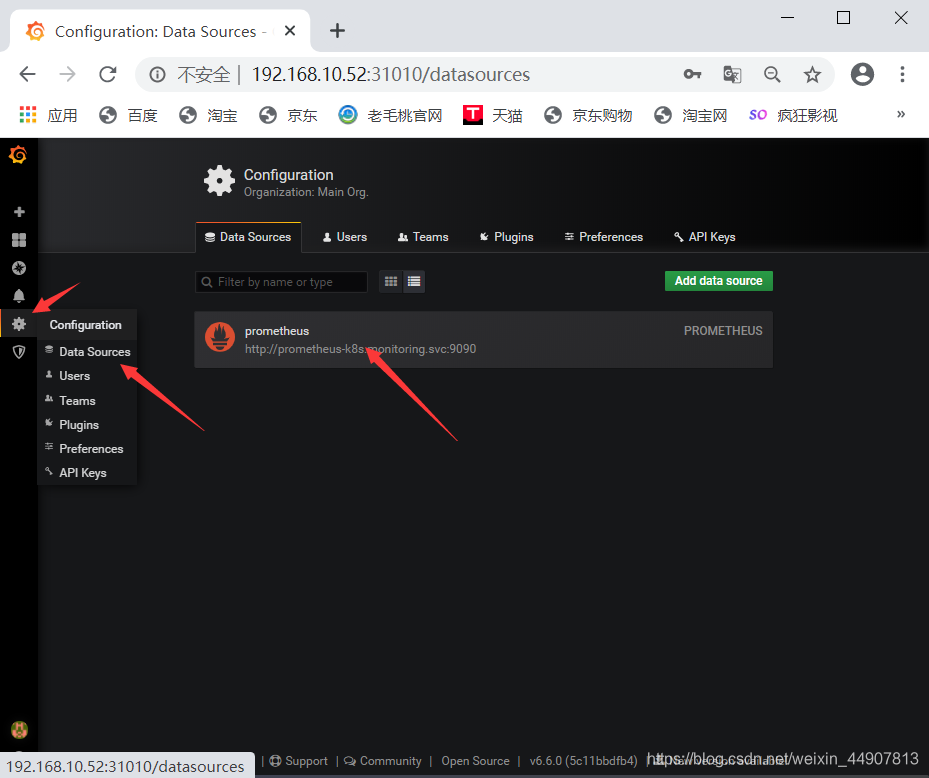The image size is (929, 778).
Task: Switch to the Teams tab
Action: [423, 237]
